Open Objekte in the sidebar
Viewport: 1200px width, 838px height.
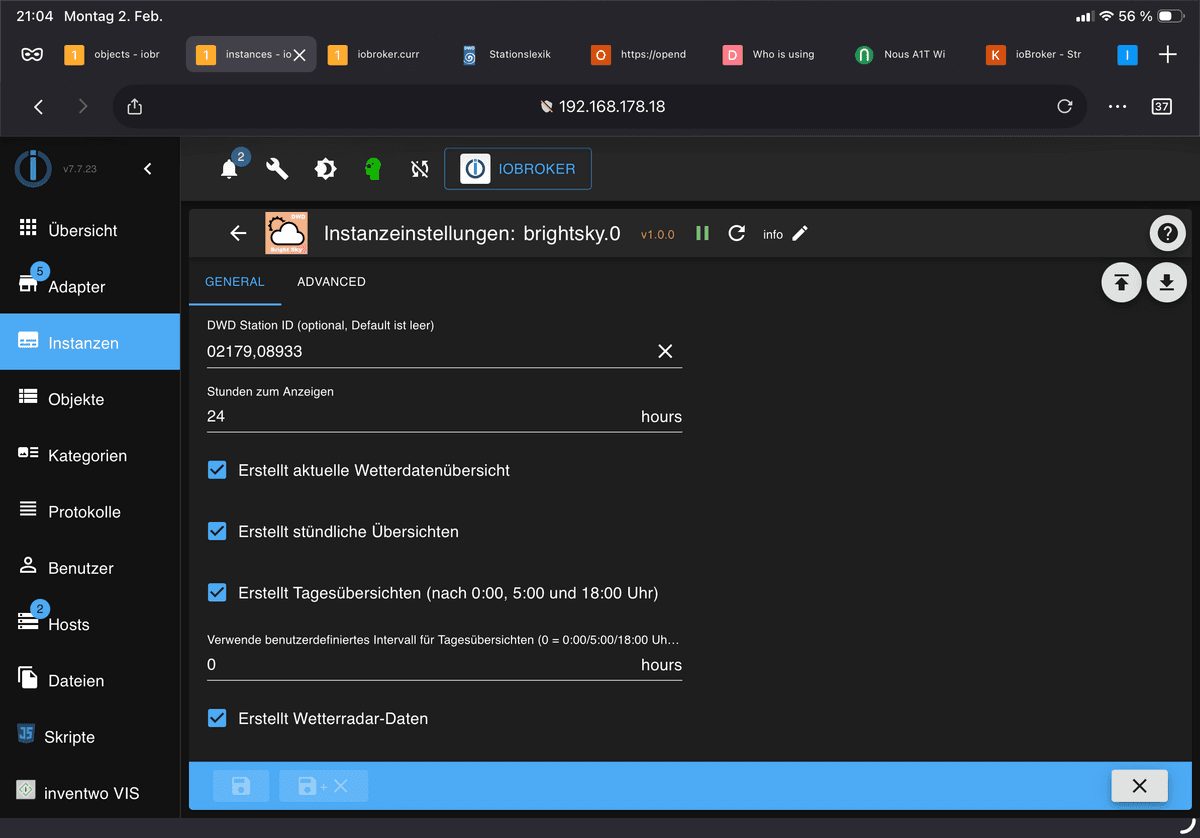point(90,399)
